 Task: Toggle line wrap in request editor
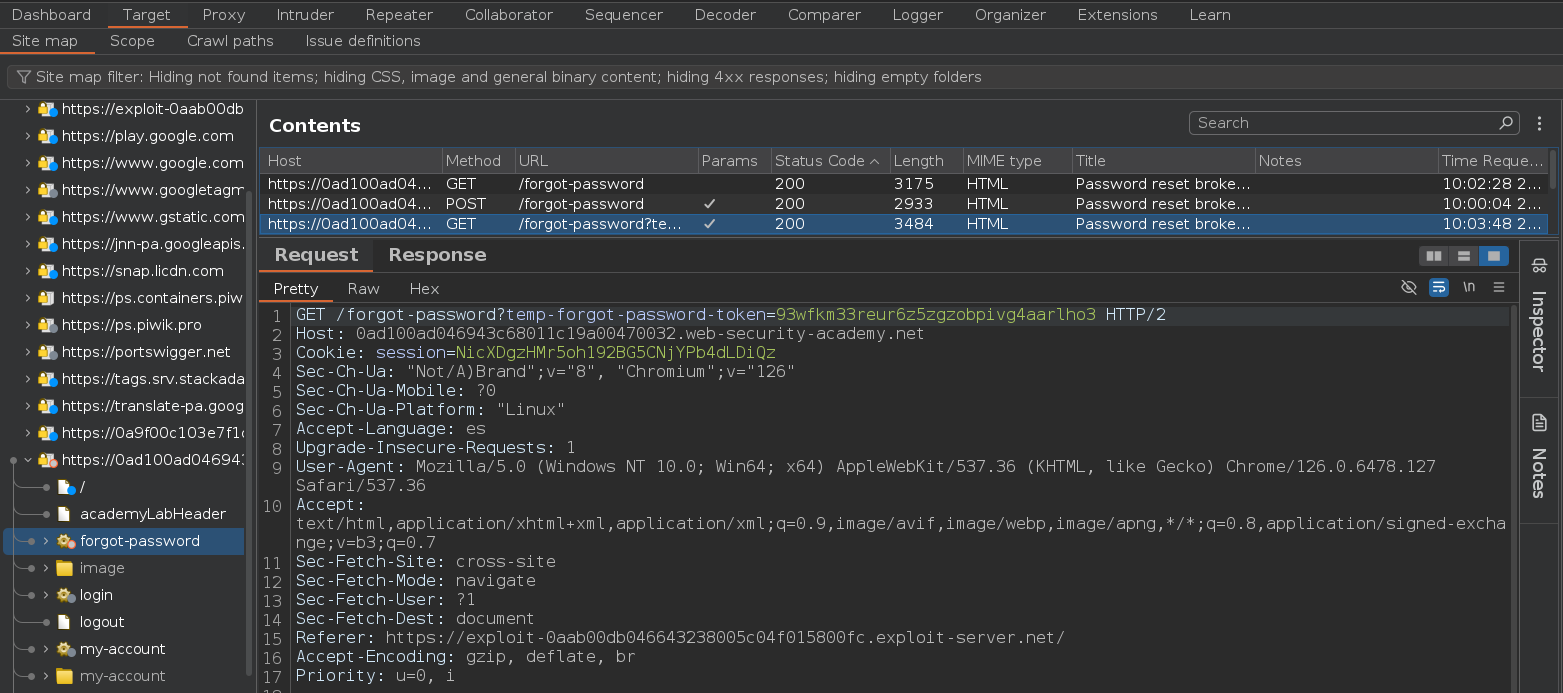tap(1438, 288)
